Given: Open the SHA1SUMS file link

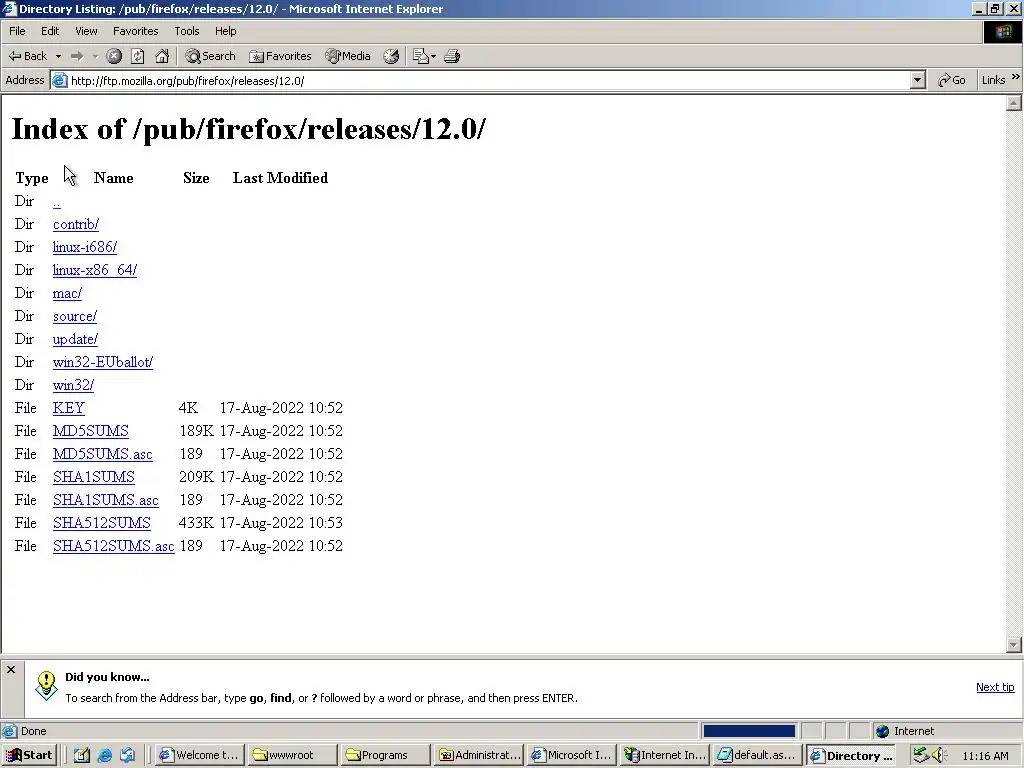Looking at the screenshot, I should [x=93, y=477].
